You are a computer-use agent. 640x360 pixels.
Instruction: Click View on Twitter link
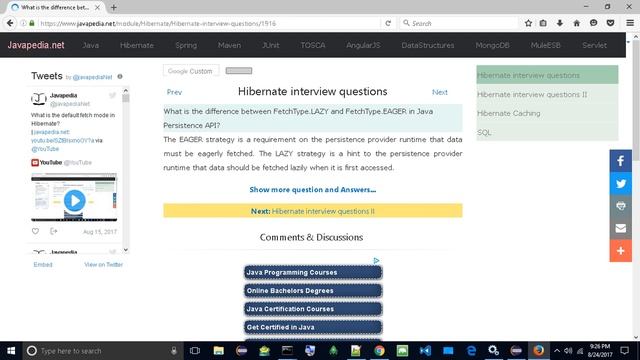tap(104, 264)
